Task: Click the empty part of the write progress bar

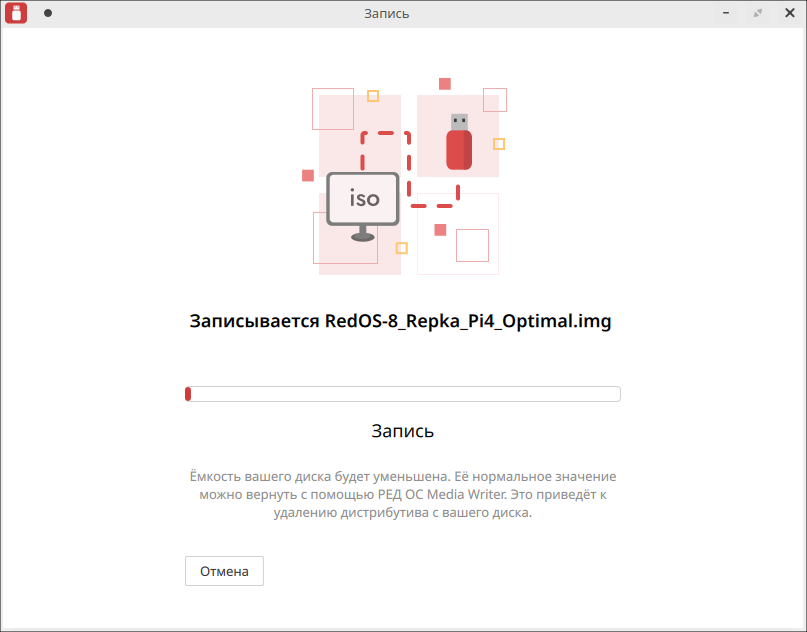Action: click(x=405, y=394)
